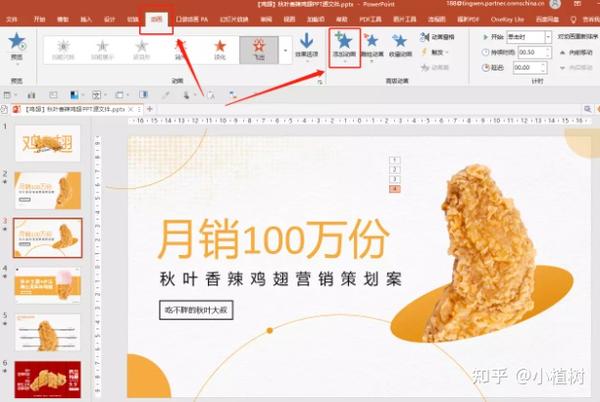Click the 添加动画 add animation star

coord(344,41)
